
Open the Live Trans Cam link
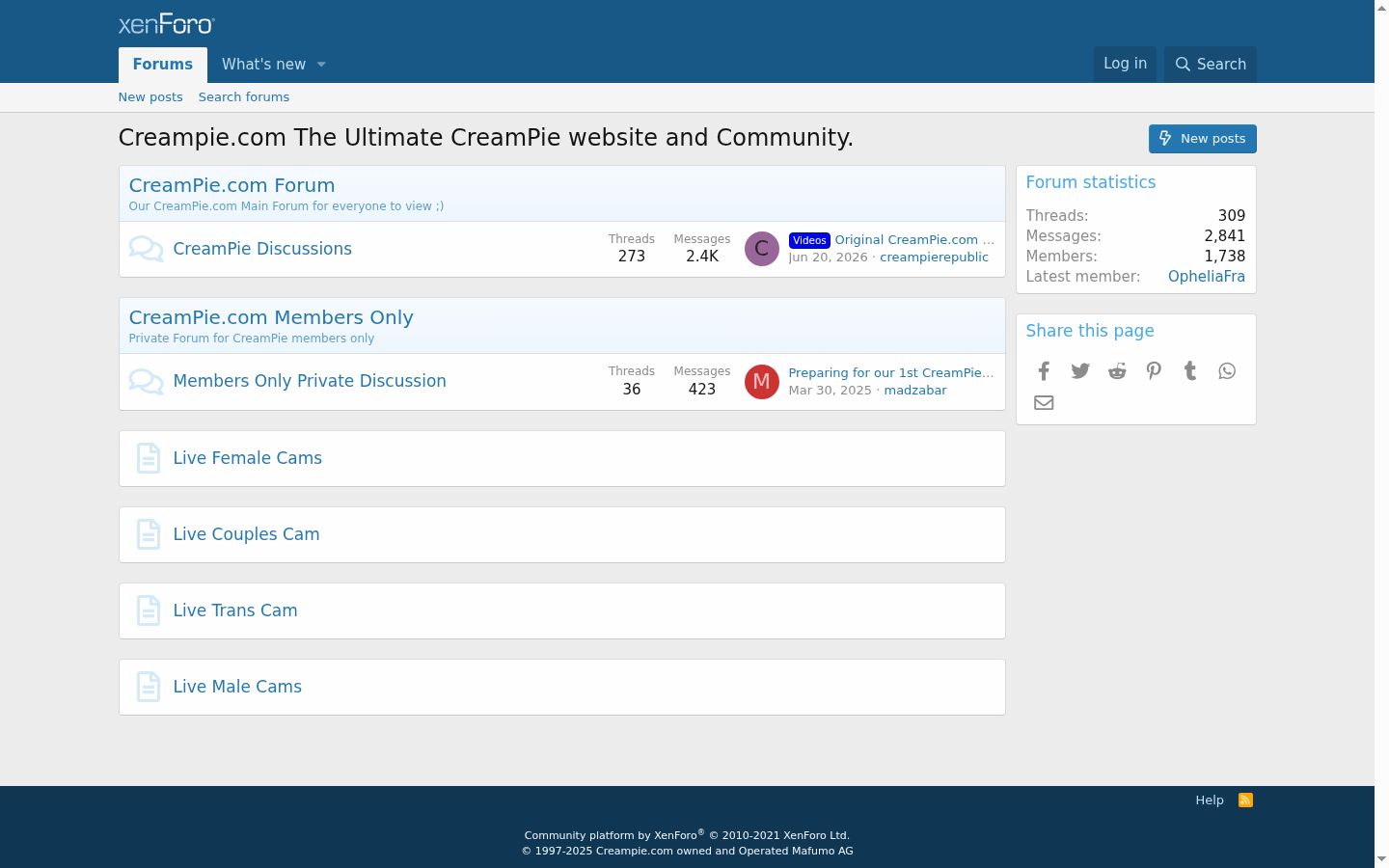[235, 610]
